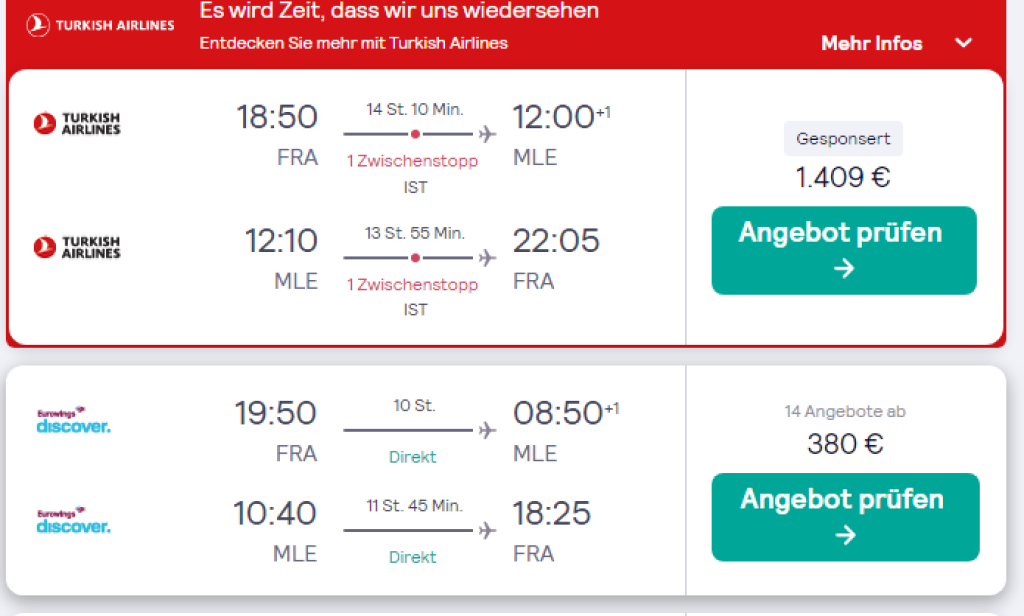Click the Turkish Airlines banner logo
This screenshot has height=616, width=1024.
pos(101,25)
